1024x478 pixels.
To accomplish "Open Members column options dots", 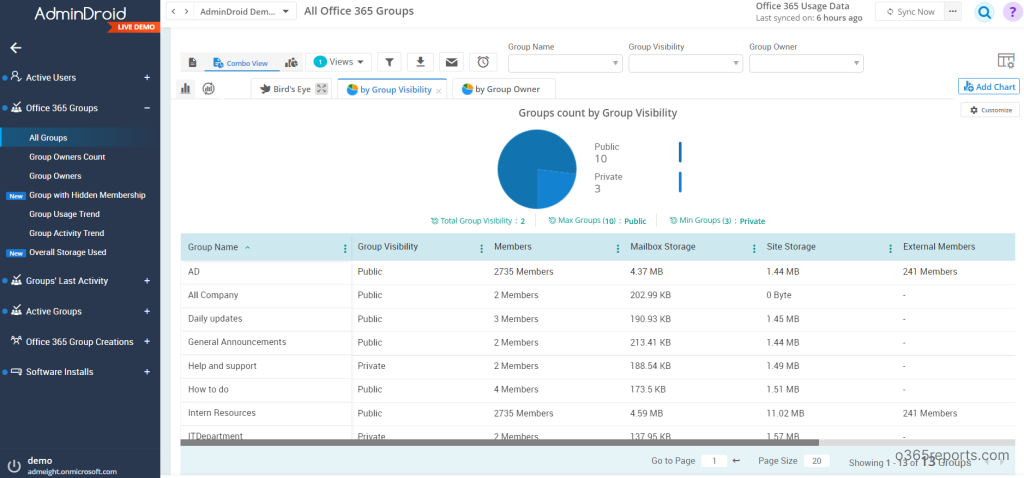I will [x=618, y=248].
